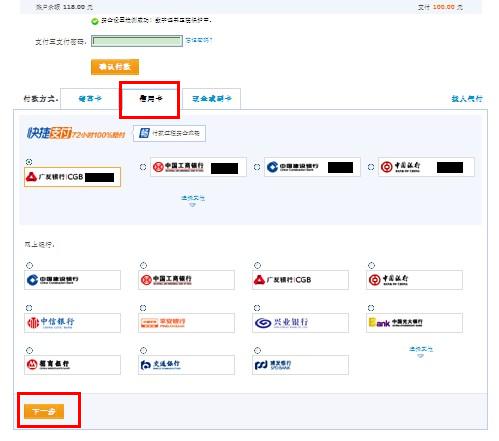This screenshot has height=441, width=499.
Task: Focus the Alipay payment password field
Action: coord(137,41)
